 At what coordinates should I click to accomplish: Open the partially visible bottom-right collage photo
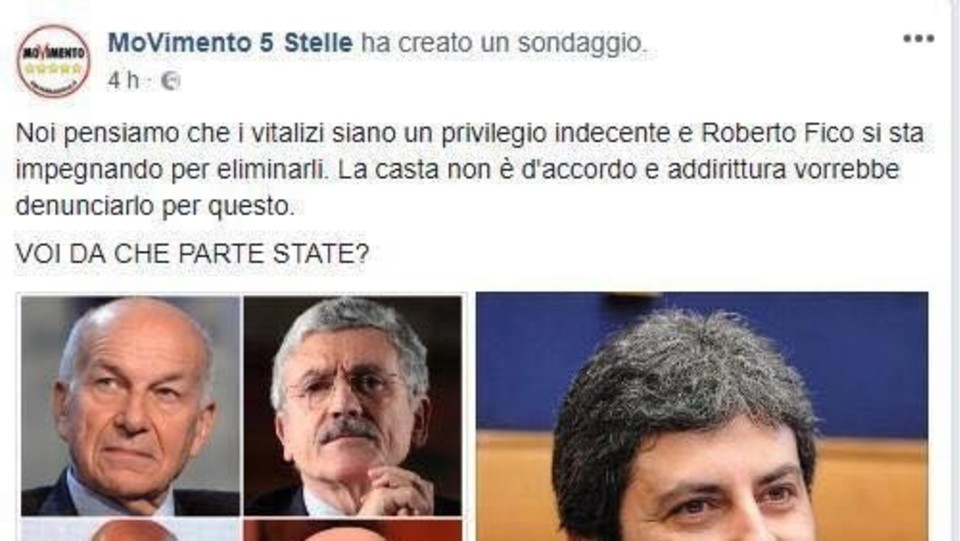[x=353, y=530]
